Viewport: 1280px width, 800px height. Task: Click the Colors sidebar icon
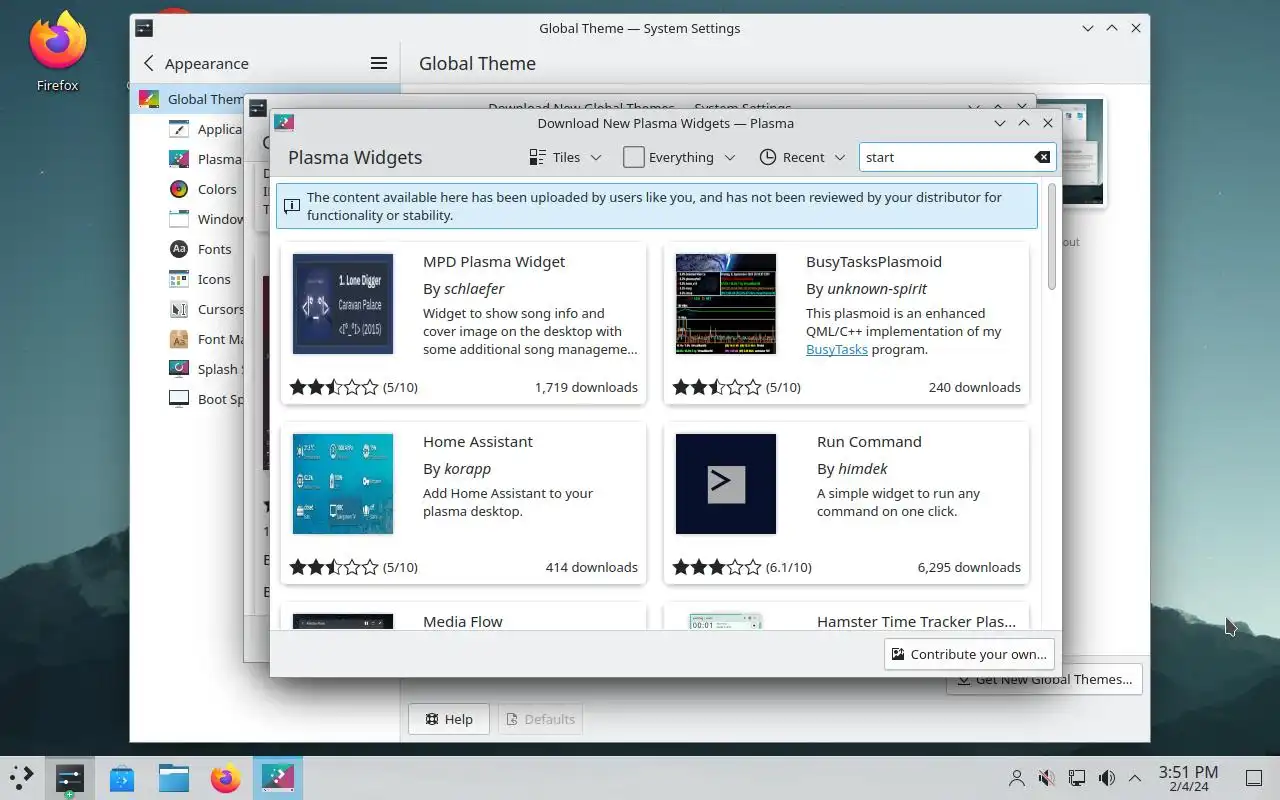point(179,189)
